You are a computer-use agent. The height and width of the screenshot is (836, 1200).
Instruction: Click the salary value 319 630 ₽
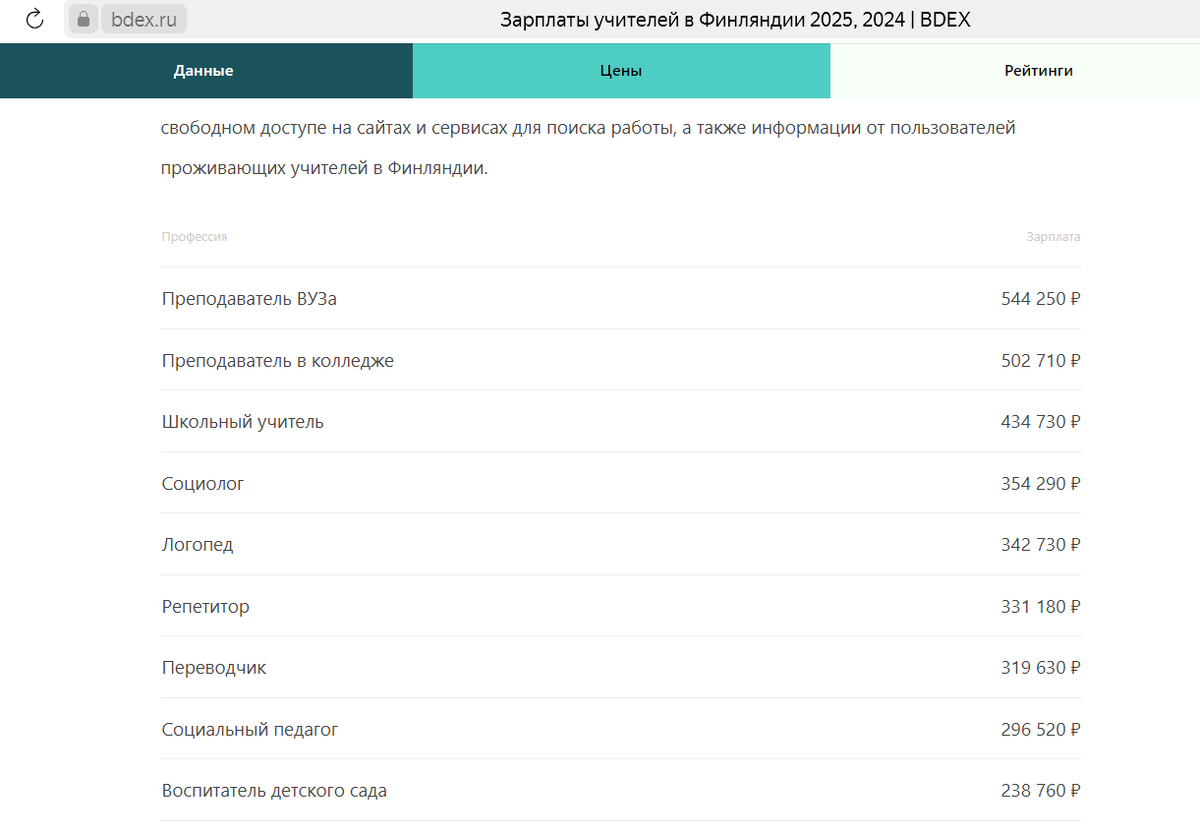[1041, 667]
